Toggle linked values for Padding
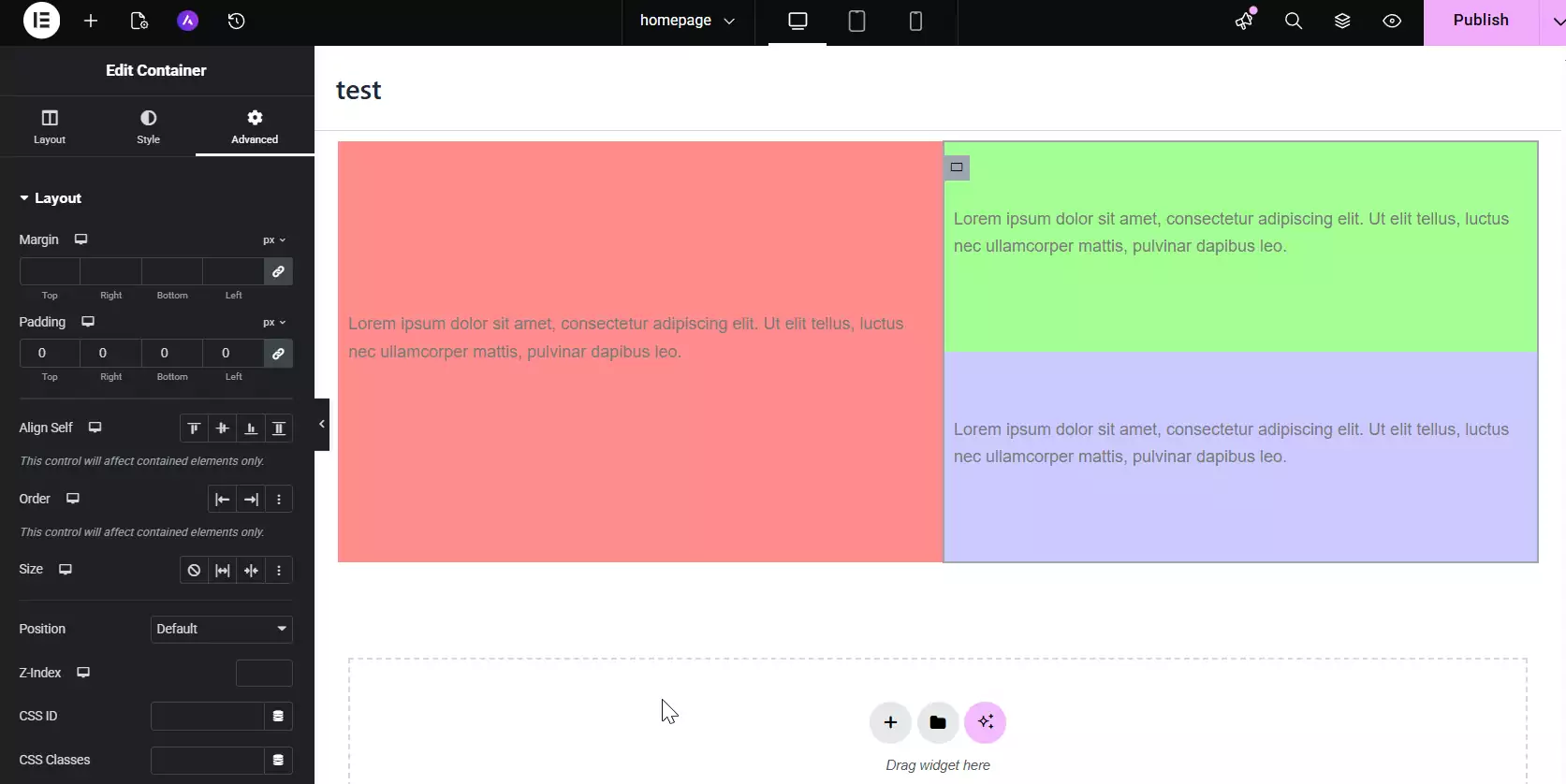Image resolution: width=1566 pixels, height=784 pixels. [x=278, y=354]
